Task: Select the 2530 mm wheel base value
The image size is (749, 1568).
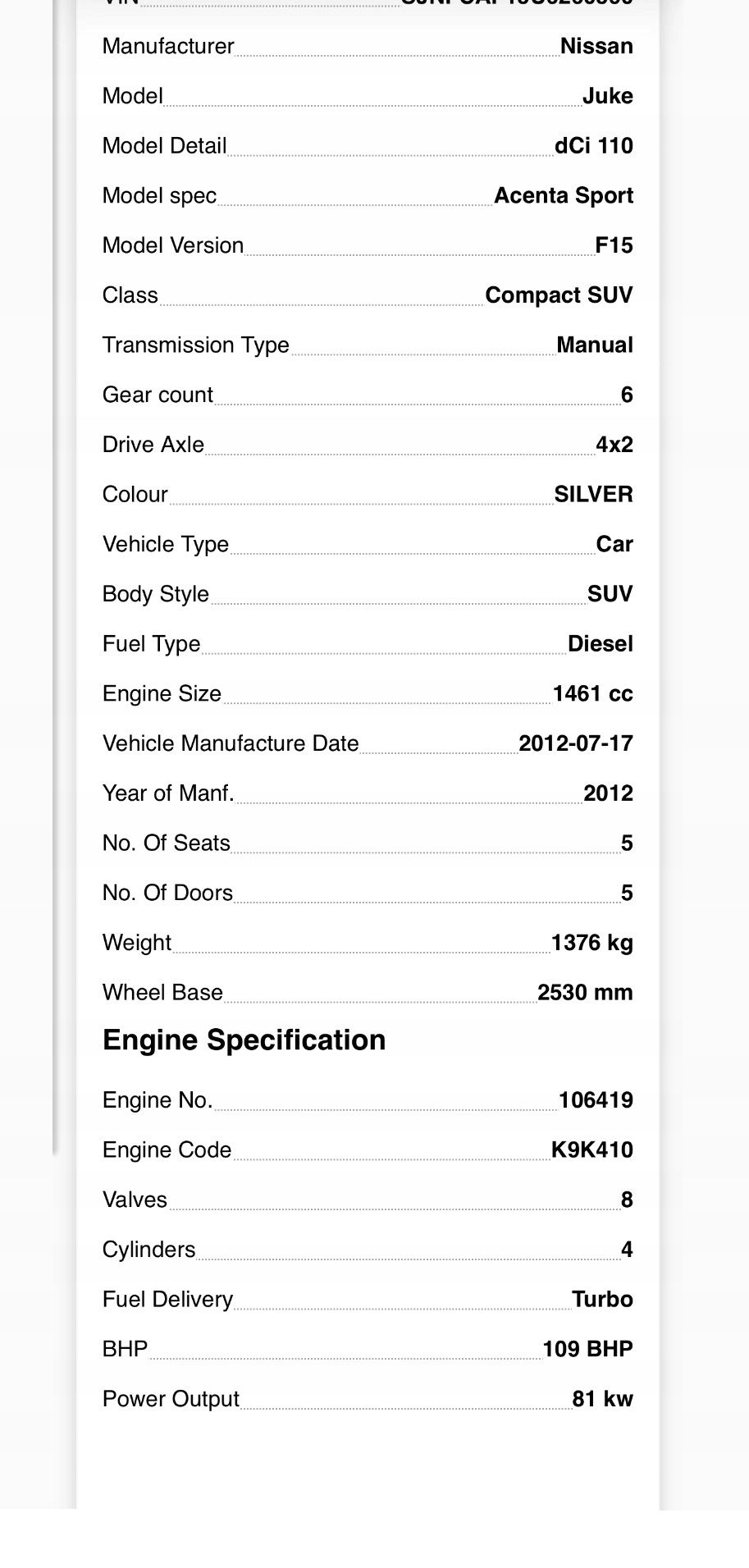Action: coord(585,993)
